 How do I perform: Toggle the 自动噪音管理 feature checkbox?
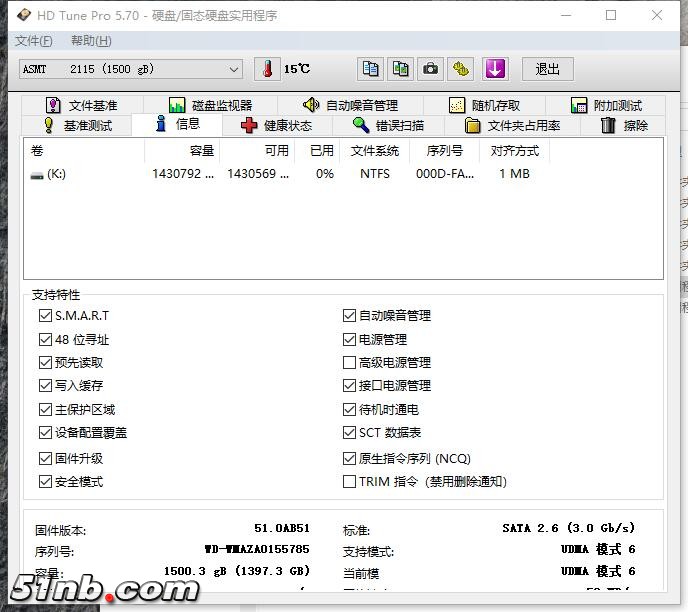[x=349, y=315]
